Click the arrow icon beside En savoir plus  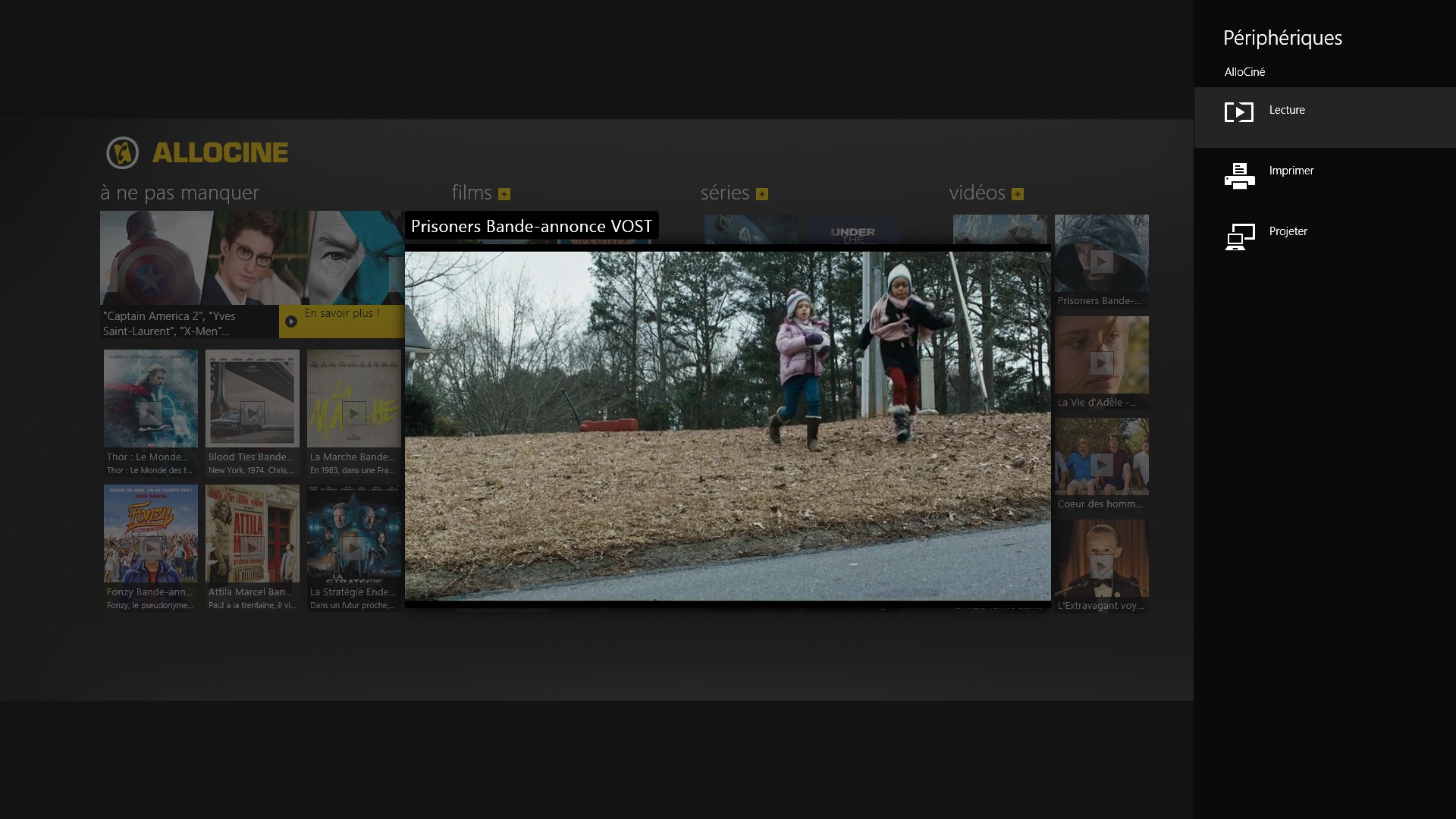coord(291,322)
